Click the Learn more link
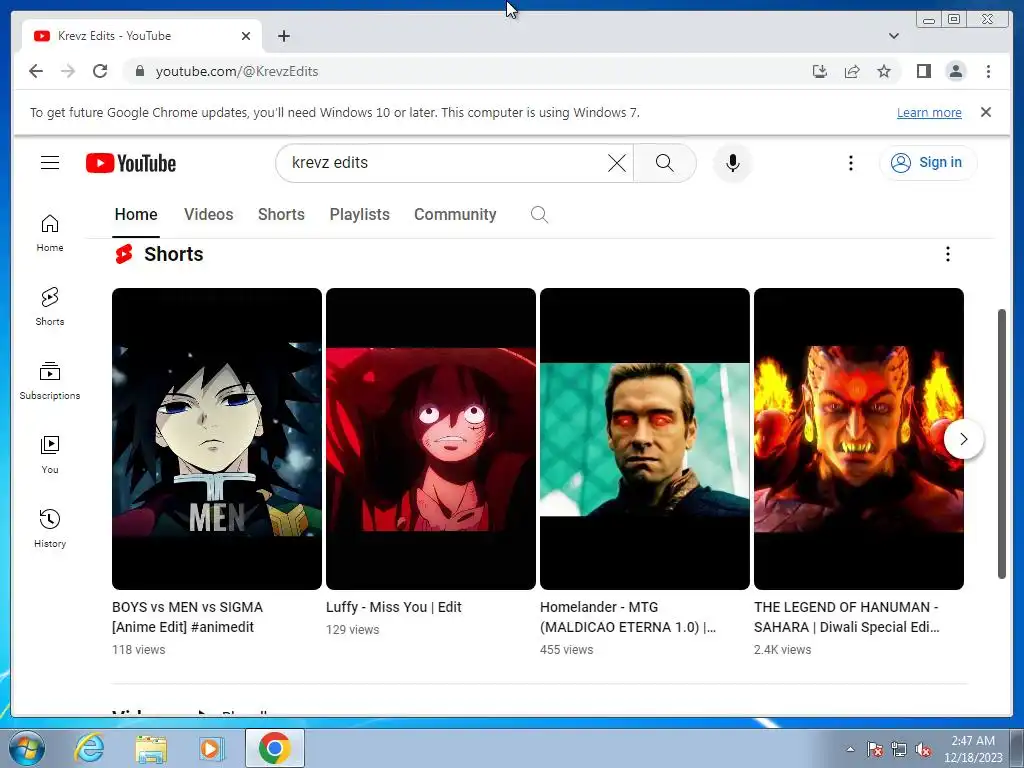1024x768 pixels. coord(929,112)
